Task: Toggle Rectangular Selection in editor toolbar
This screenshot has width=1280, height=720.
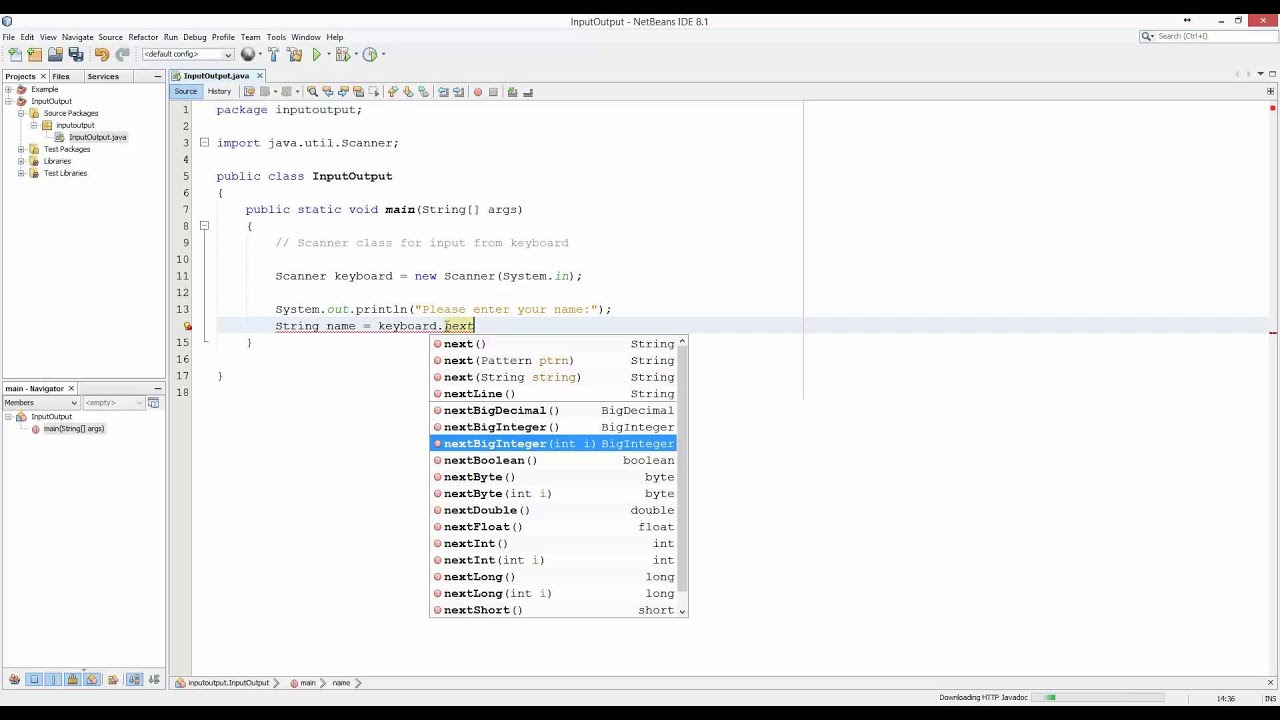Action: click(373, 92)
